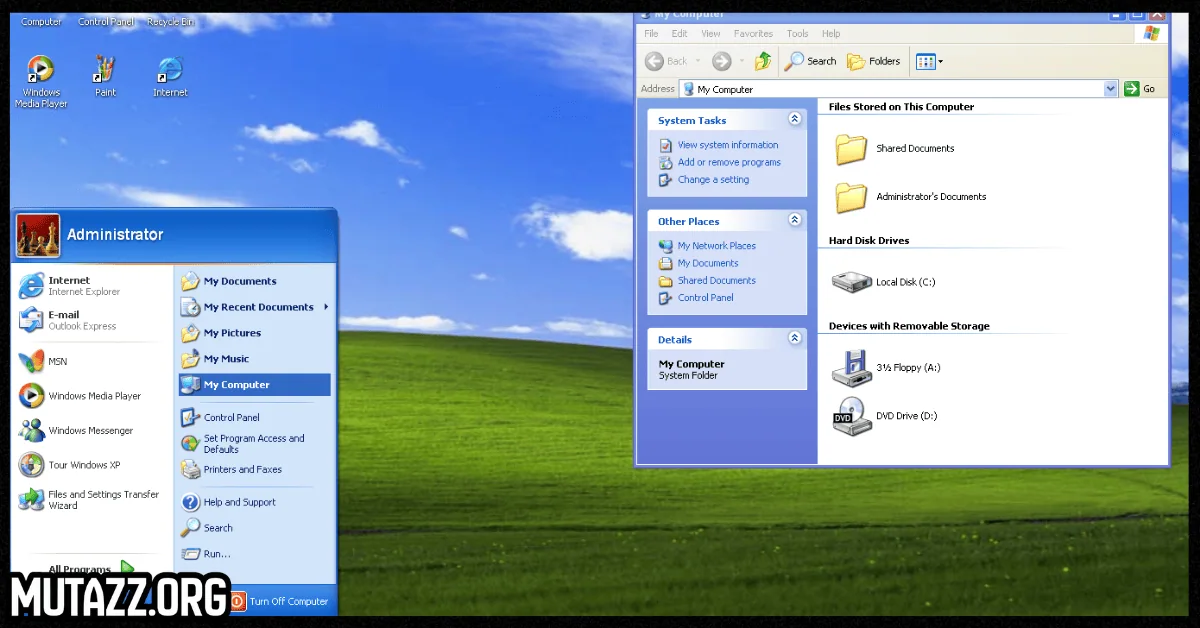Collapse the System Tasks panel
Image resolution: width=1200 pixels, height=628 pixels.
point(795,119)
